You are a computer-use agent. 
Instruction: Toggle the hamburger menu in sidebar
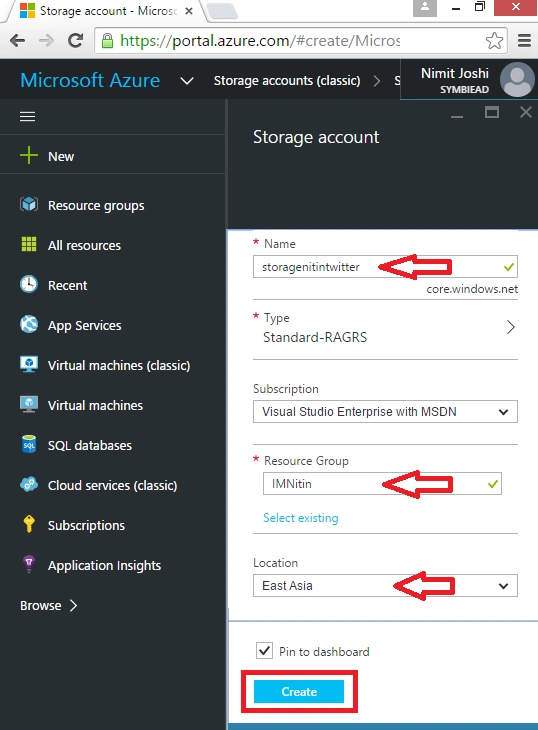click(27, 116)
